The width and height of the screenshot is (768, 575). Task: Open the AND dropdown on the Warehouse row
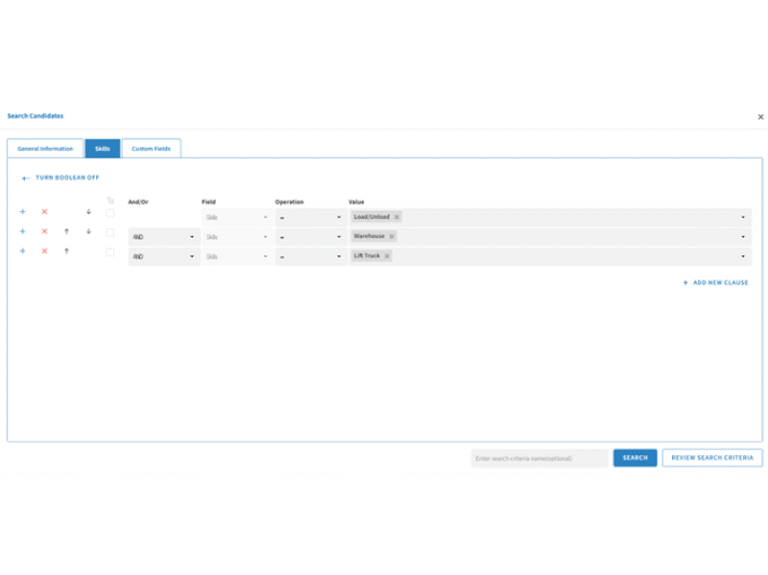pos(164,237)
